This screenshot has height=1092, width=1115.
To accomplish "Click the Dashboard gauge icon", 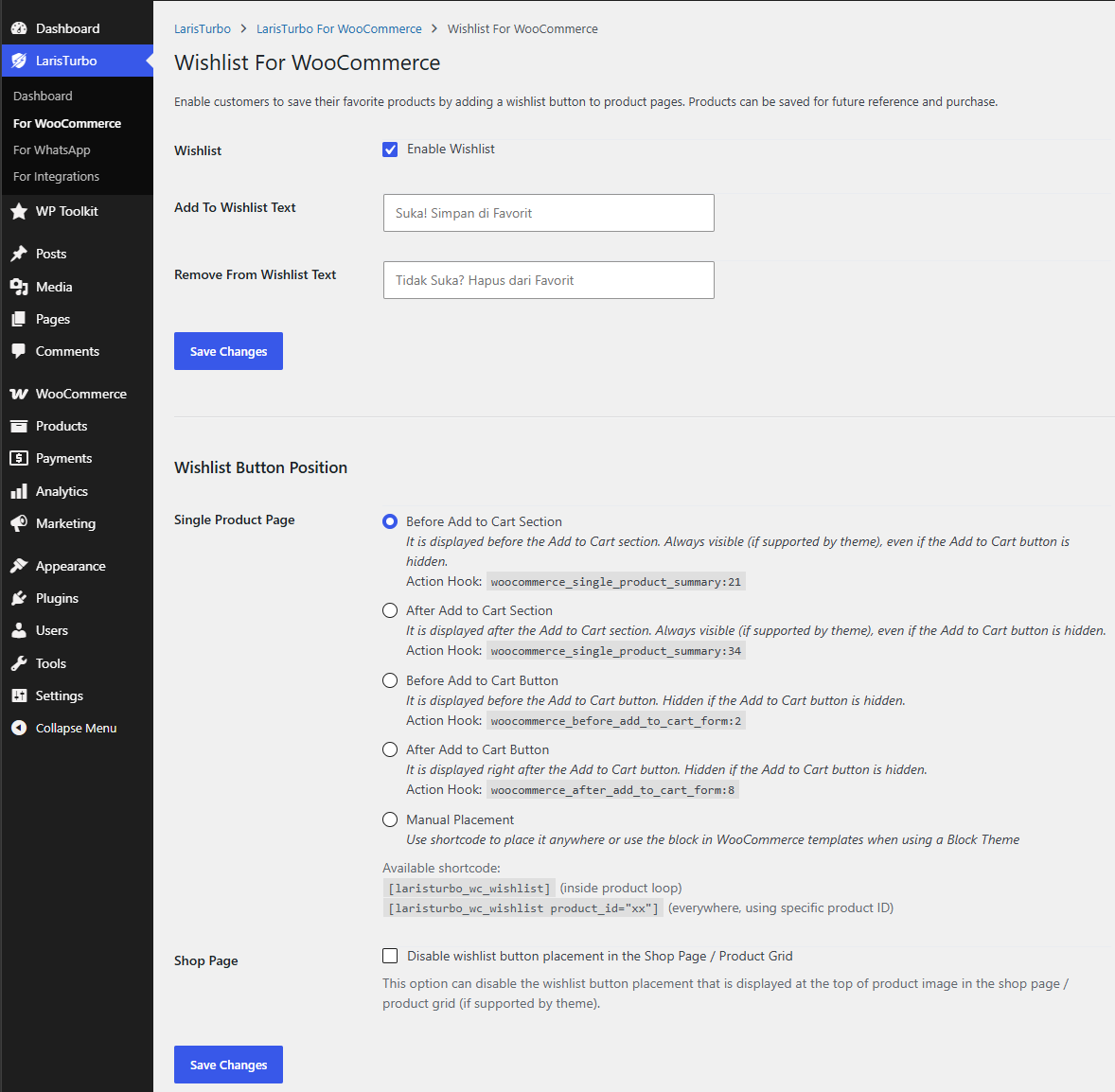I will click(x=19, y=28).
